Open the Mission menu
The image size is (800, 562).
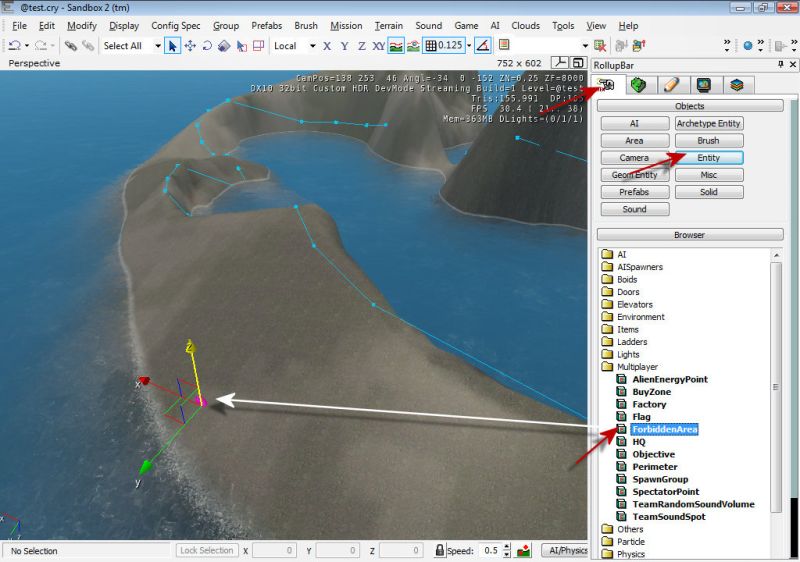pos(346,25)
